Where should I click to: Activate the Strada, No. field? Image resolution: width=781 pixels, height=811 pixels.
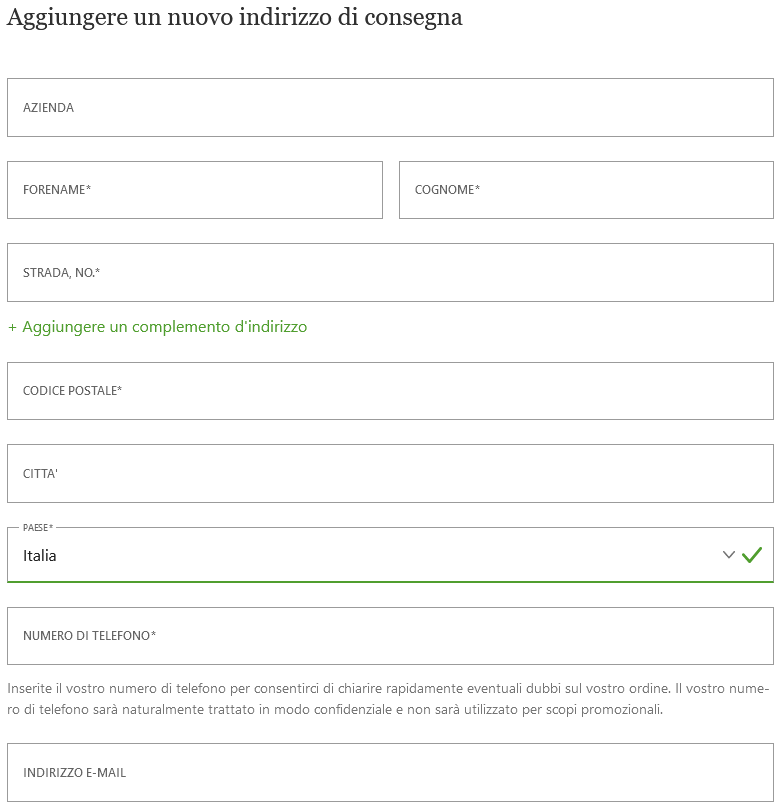390,273
